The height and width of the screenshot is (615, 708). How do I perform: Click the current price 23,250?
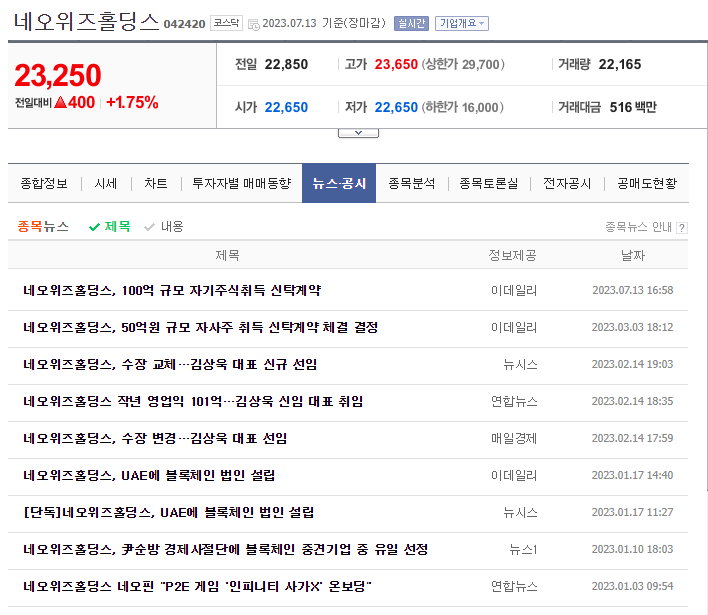(58, 75)
